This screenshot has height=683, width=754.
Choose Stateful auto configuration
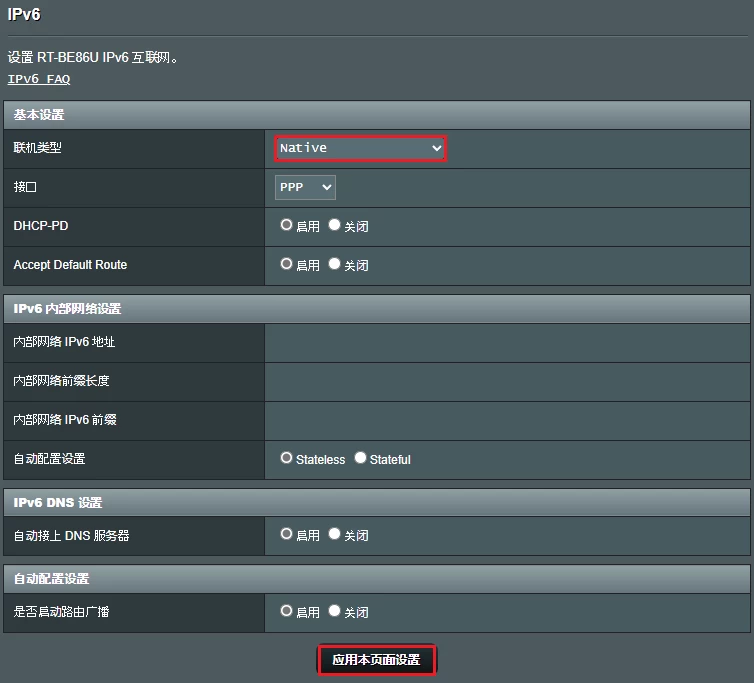[361, 459]
